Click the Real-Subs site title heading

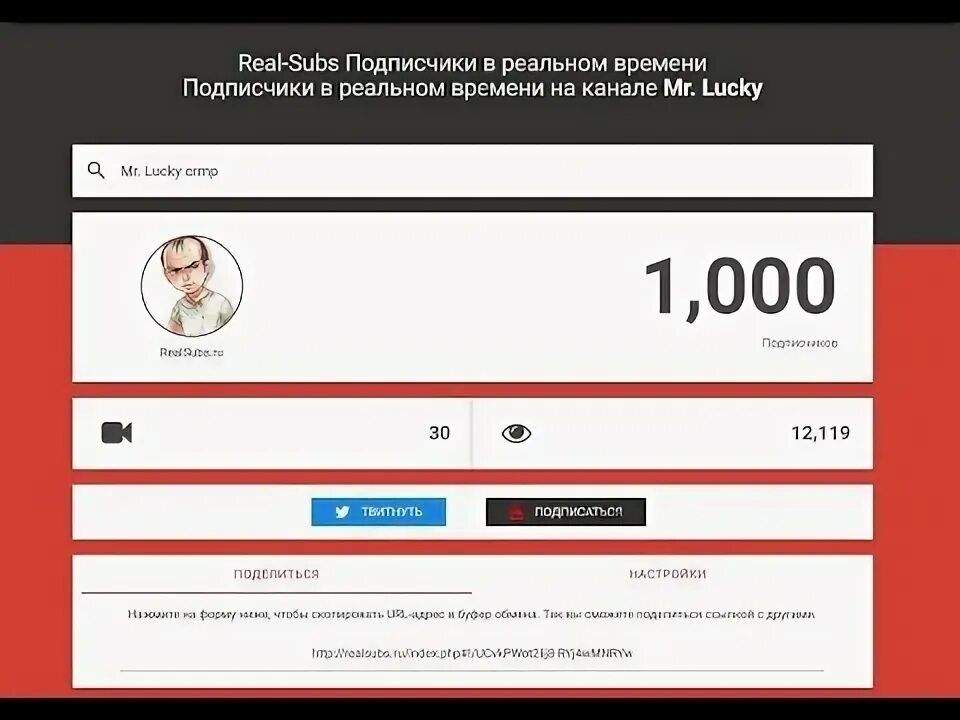pos(472,63)
